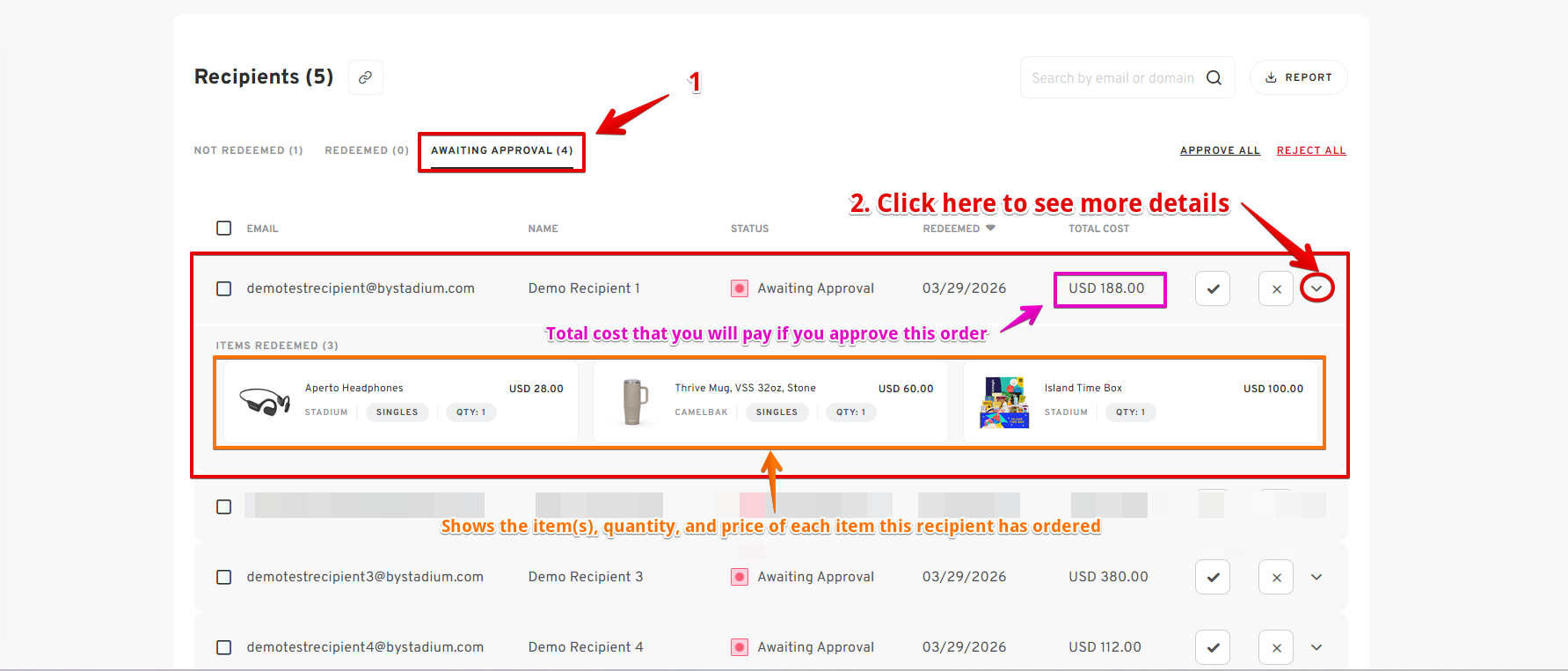Image resolution: width=1568 pixels, height=671 pixels.
Task: Reject Demo Recipient 3's order X icon
Action: coord(1275,577)
